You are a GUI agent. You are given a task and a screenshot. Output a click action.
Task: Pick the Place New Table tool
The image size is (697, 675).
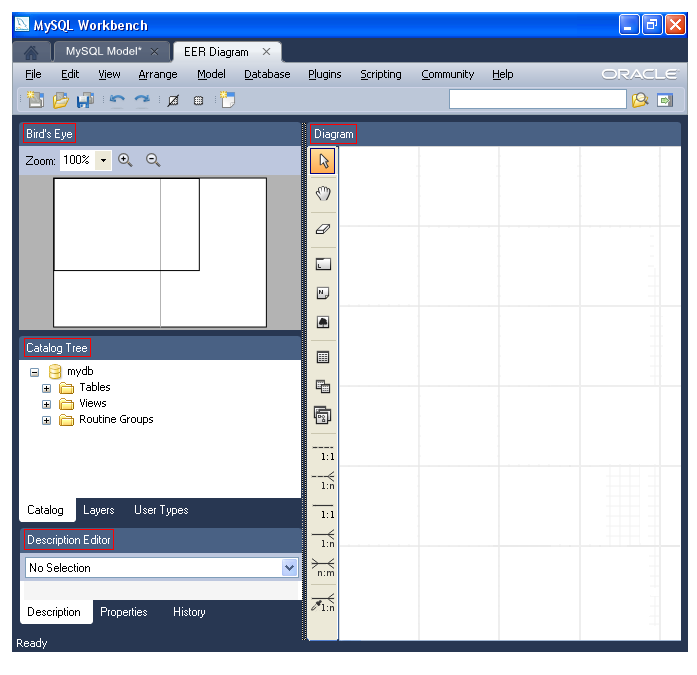point(323,357)
